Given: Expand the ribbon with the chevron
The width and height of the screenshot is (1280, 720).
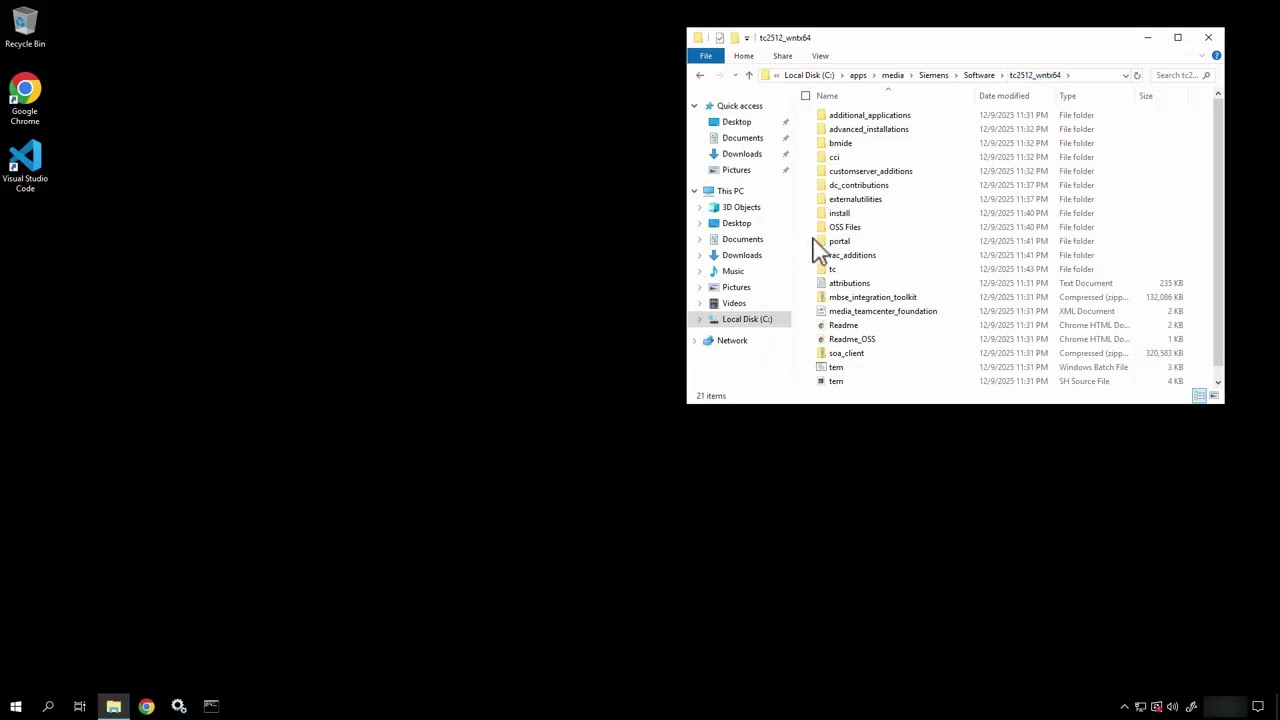Looking at the screenshot, I should tap(1203, 56).
